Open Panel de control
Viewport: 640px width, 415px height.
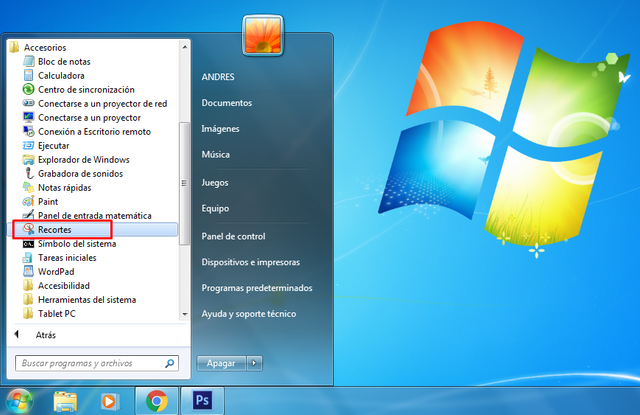[233, 236]
